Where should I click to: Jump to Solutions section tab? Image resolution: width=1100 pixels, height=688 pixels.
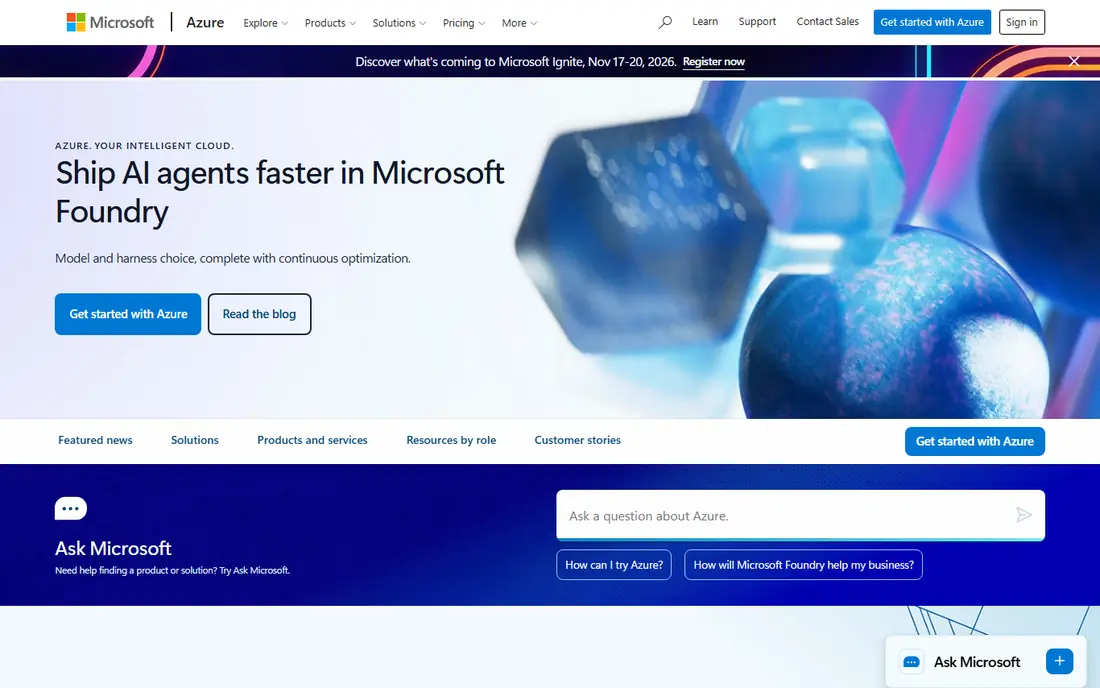(194, 440)
